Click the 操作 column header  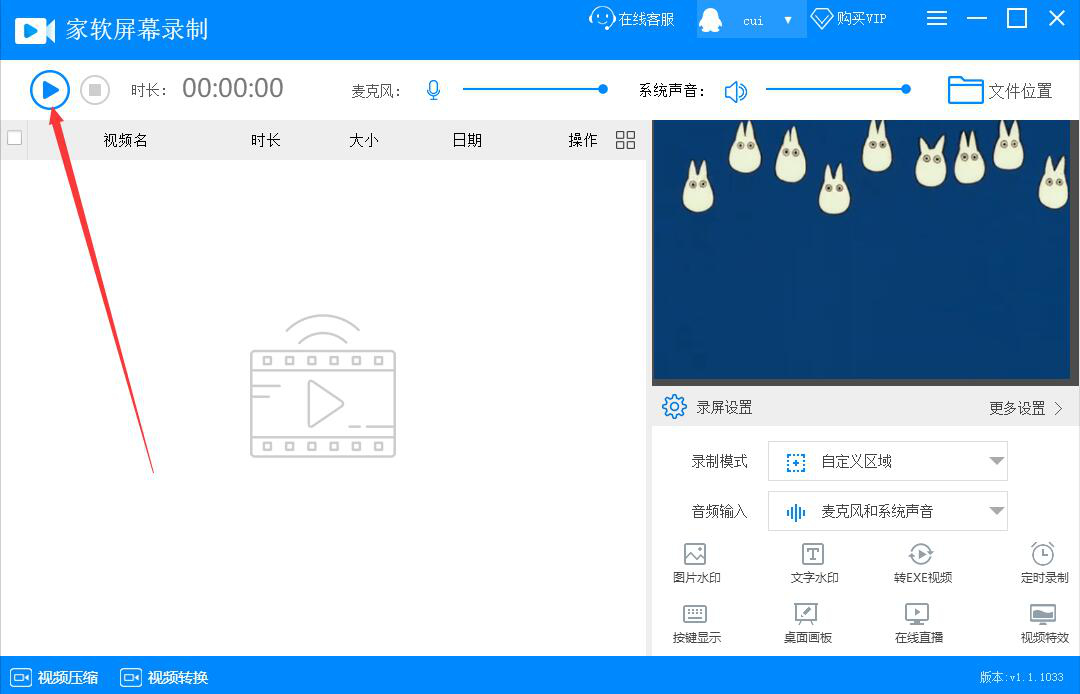click(583, 140)
